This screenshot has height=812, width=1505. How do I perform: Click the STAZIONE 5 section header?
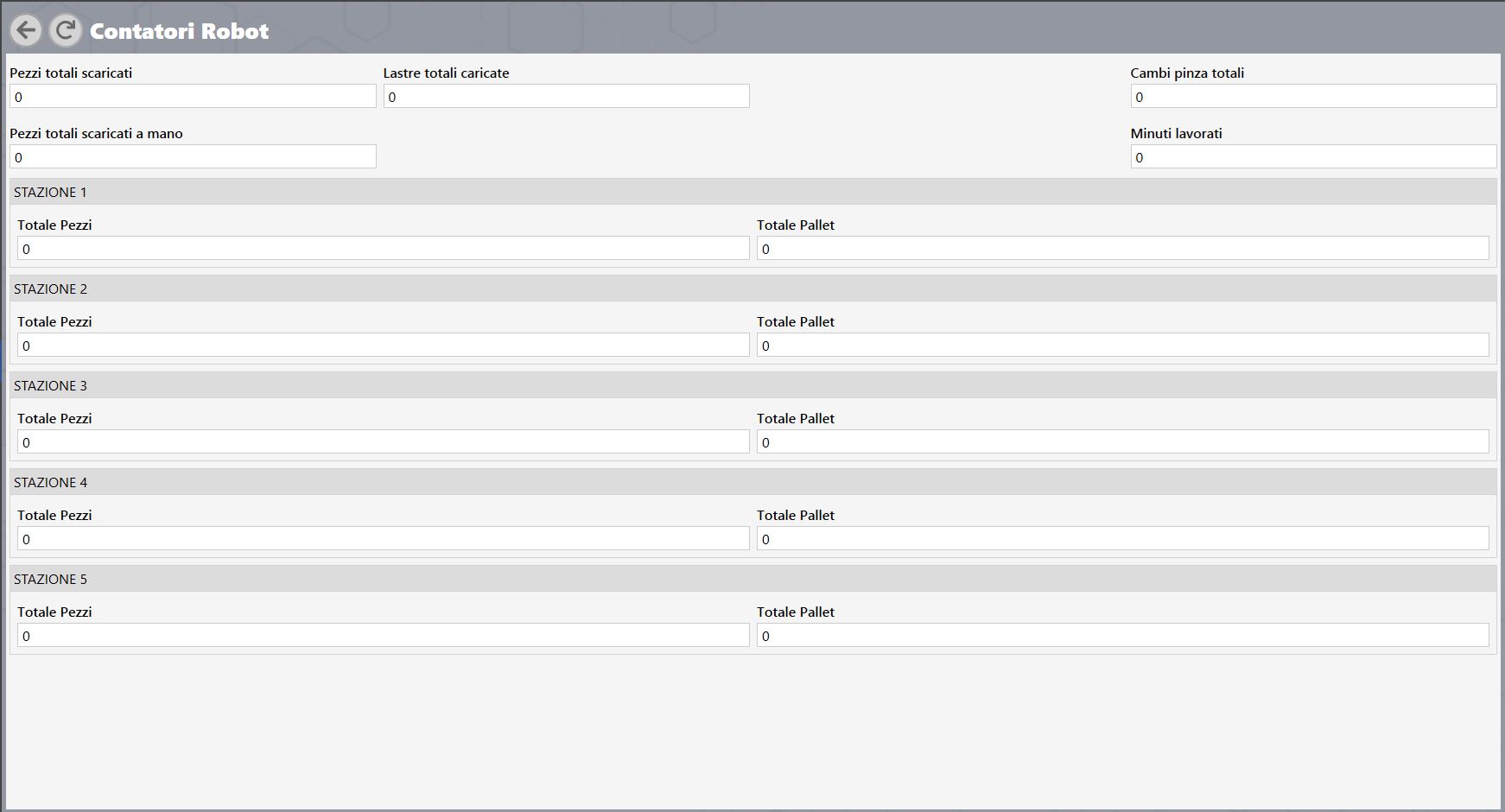(x=752, y=579)
